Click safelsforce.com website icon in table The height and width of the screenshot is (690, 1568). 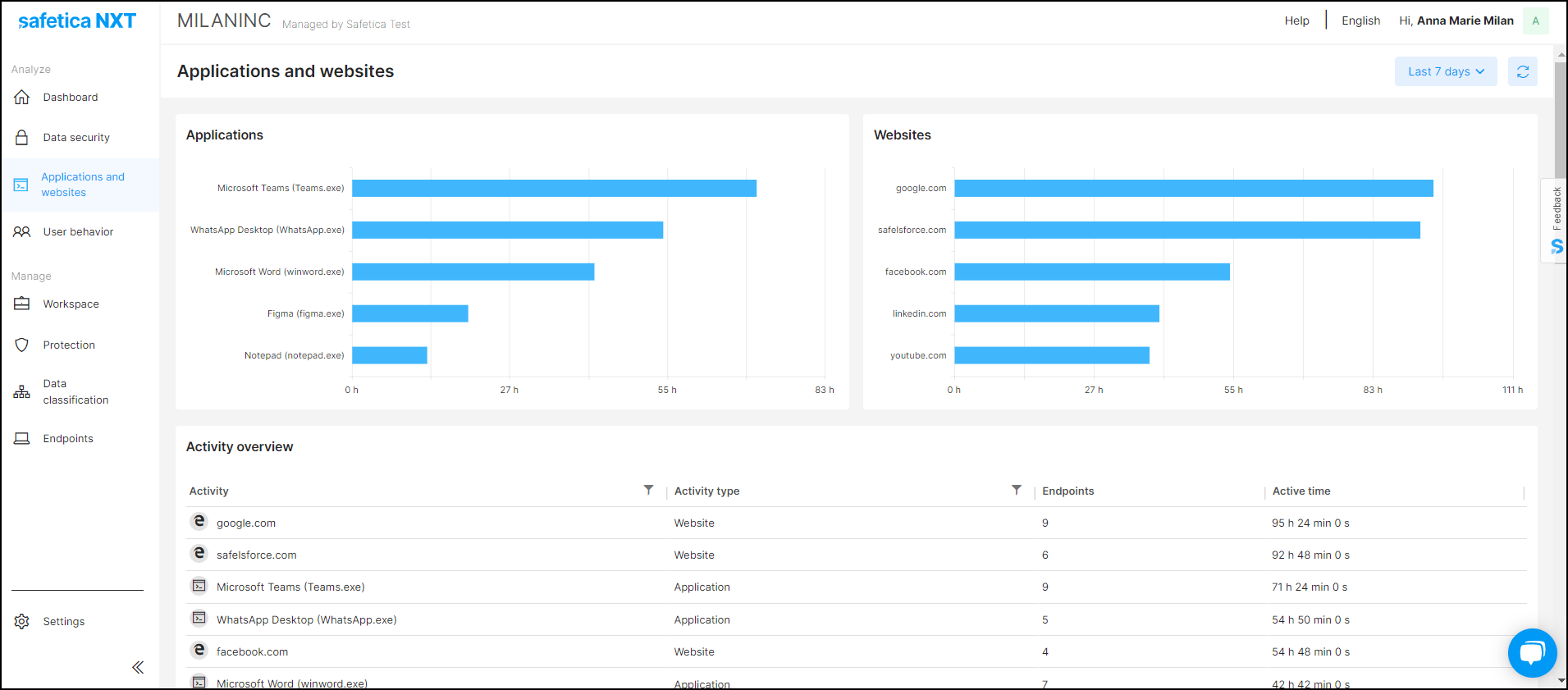[x=199, y=554]
